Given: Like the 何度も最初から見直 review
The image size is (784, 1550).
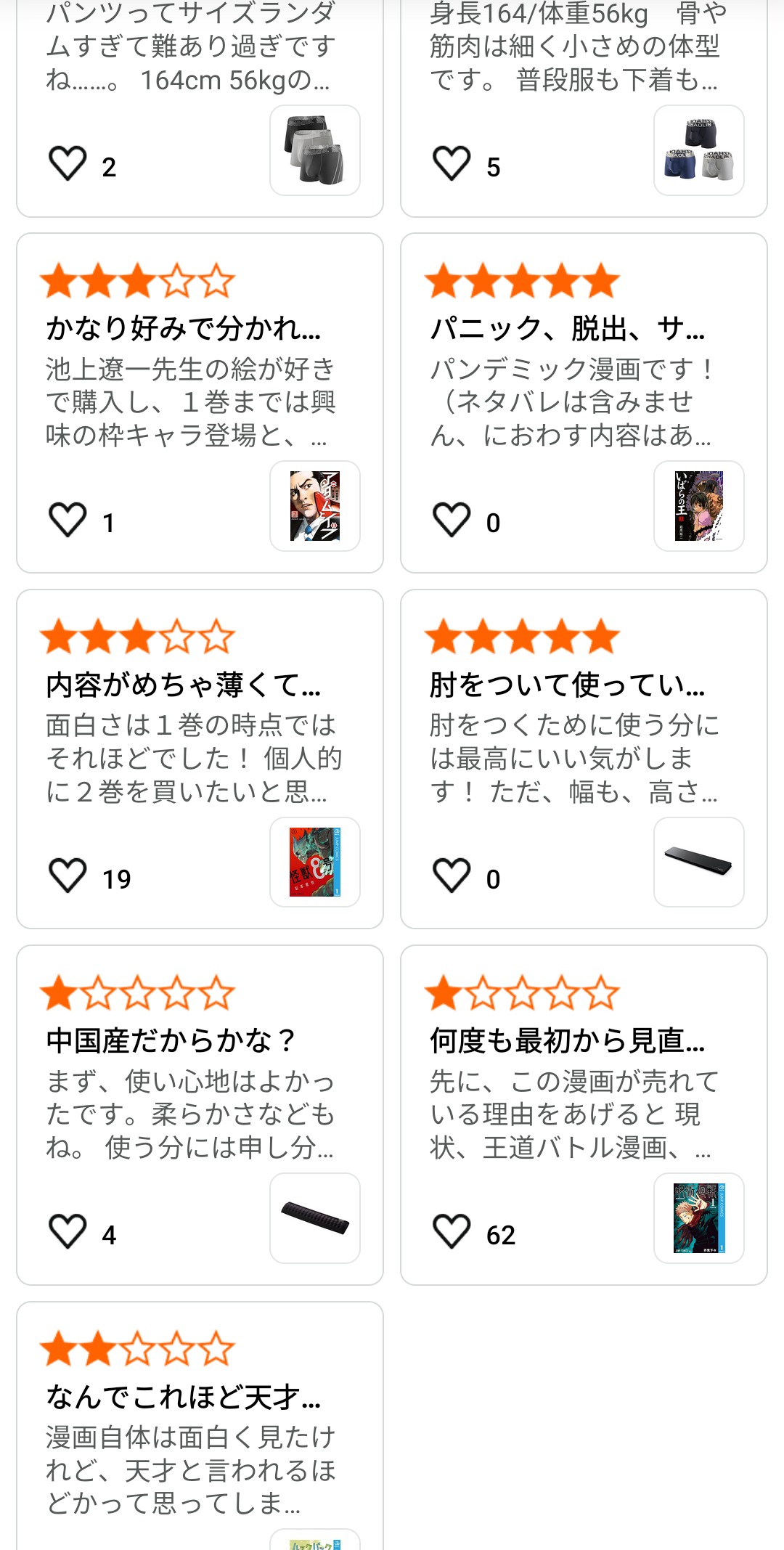Looking at the screenshot, I should [x=452, y=1231].
